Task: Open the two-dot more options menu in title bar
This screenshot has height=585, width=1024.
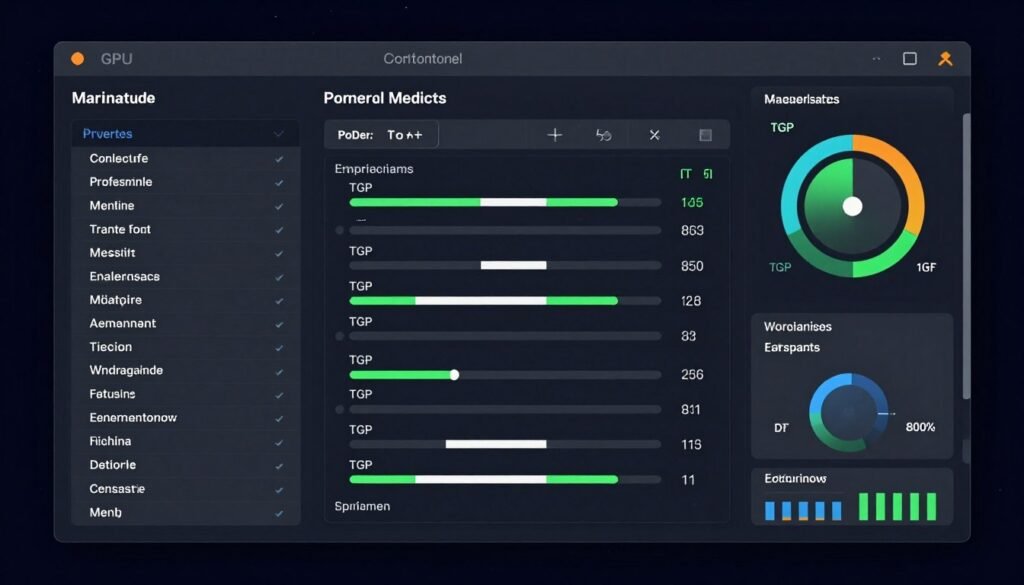Action: [876, 59]
